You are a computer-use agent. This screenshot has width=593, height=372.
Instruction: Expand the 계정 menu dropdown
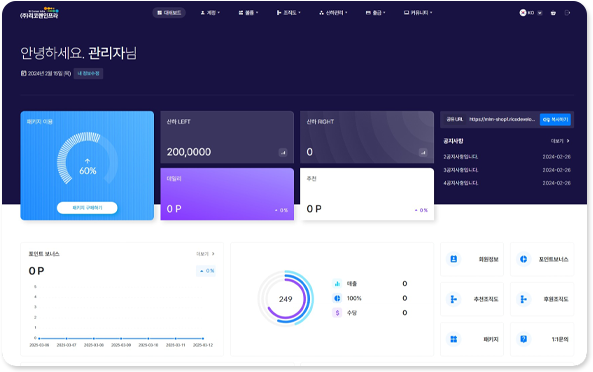point(210,13)
